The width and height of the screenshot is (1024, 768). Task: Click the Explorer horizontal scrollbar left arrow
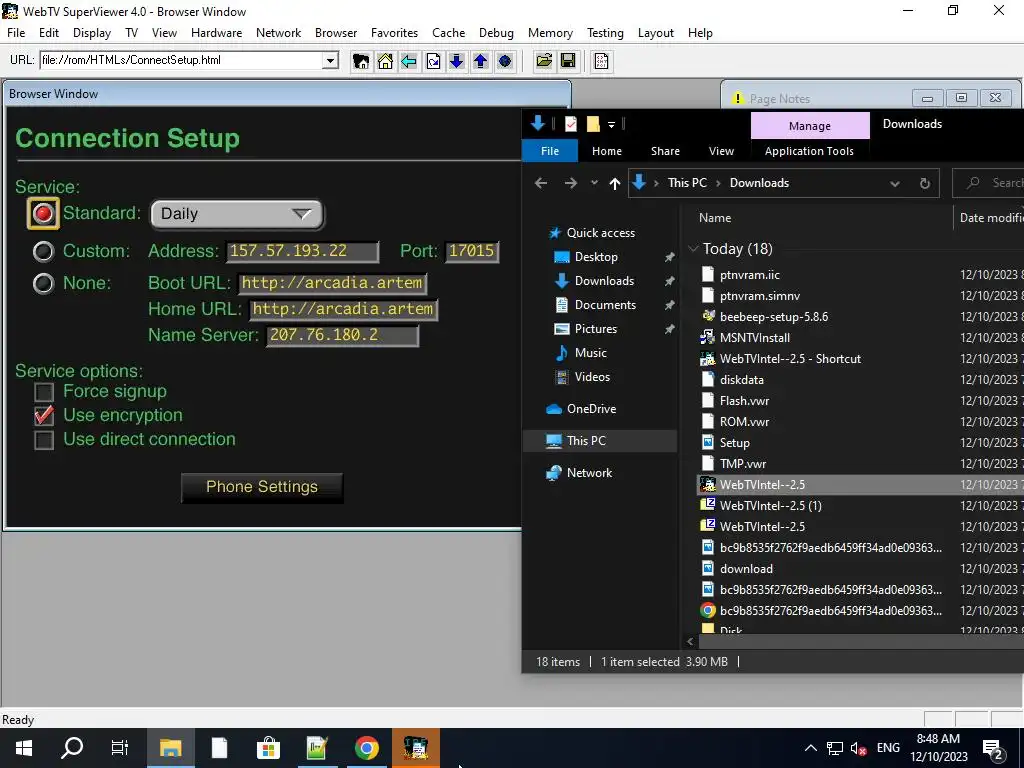coord(691,642)
